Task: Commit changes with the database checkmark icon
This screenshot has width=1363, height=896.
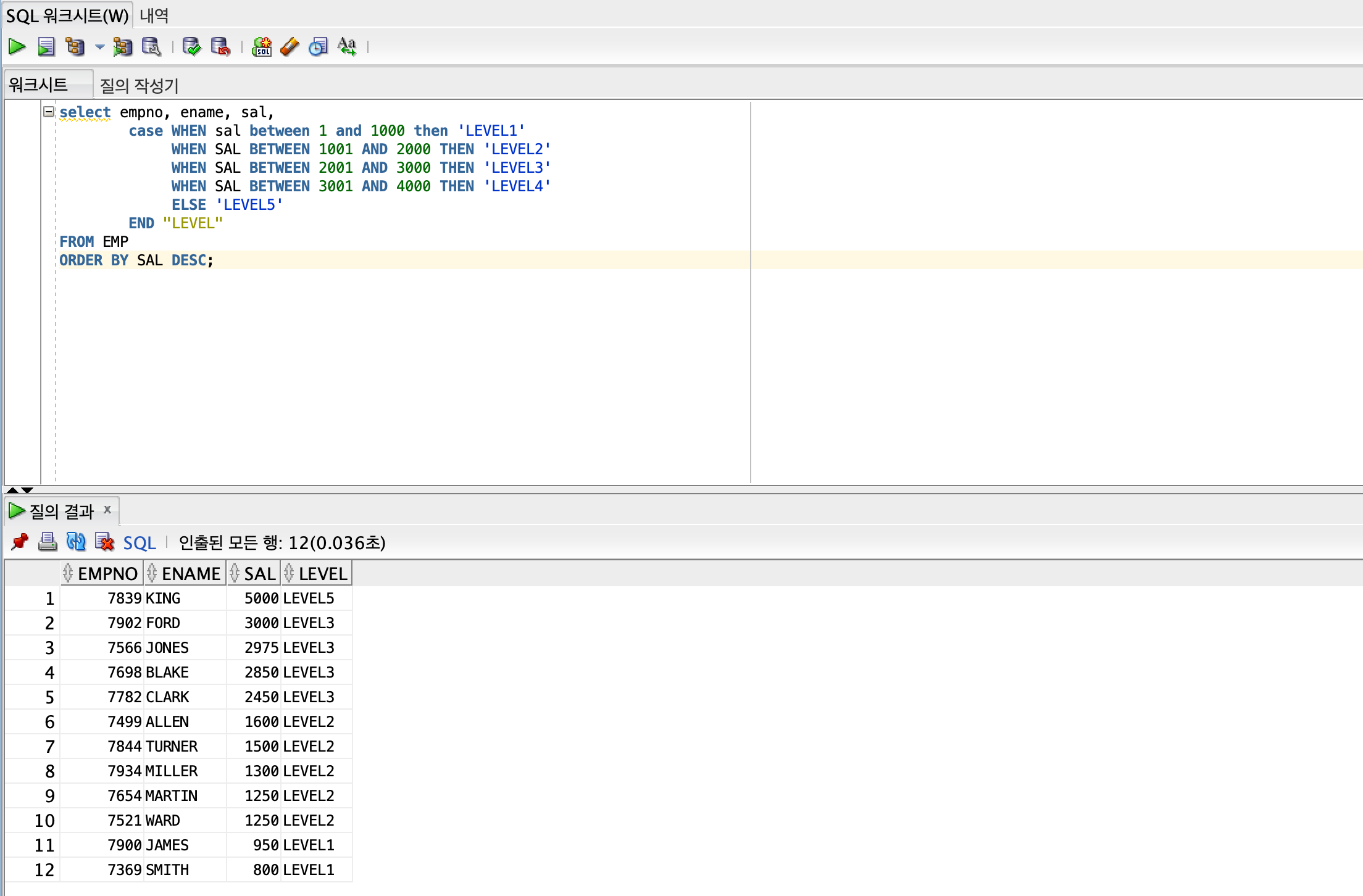Action: click(191, 47)
